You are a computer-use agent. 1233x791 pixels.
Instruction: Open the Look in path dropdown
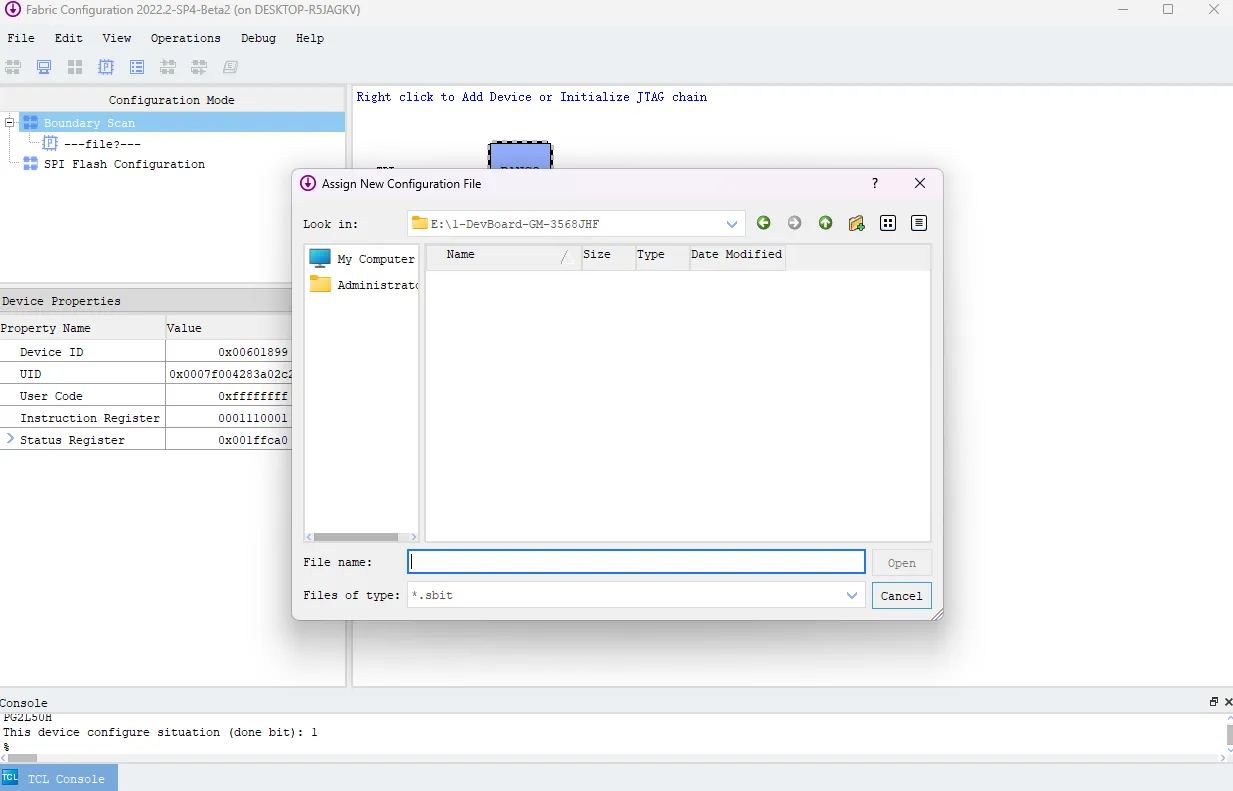732,224
